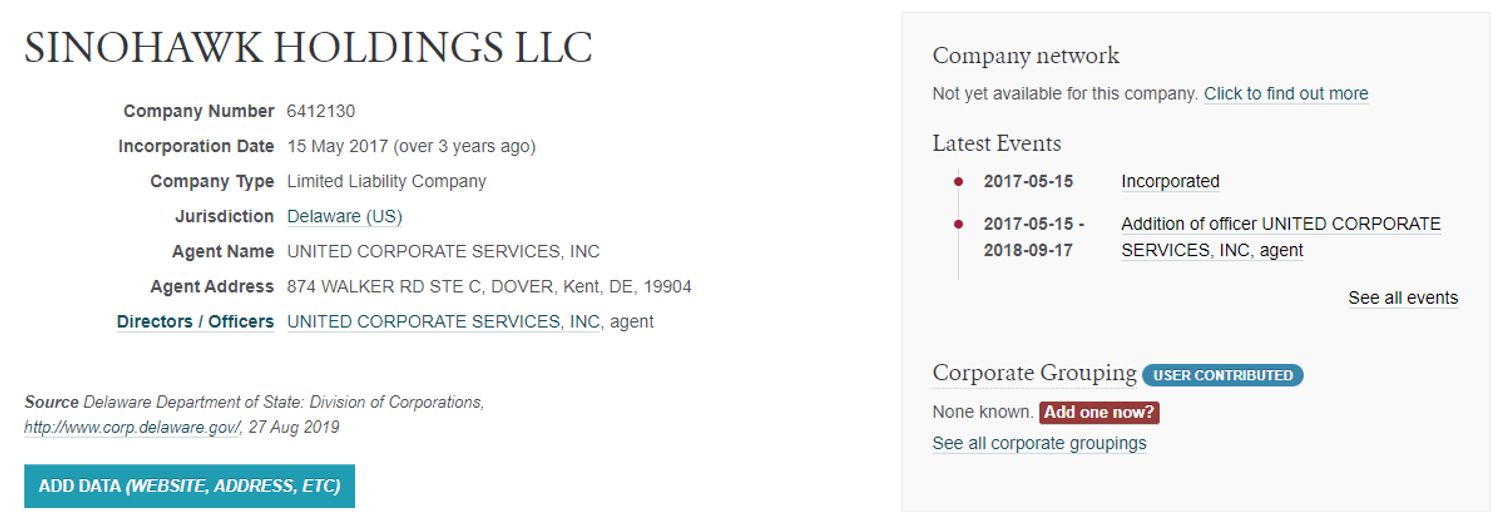This screenshot has width=1500, height=524.
Task: See all corporate groupings
Action: pyautogui.click(x=1039, y=443)
